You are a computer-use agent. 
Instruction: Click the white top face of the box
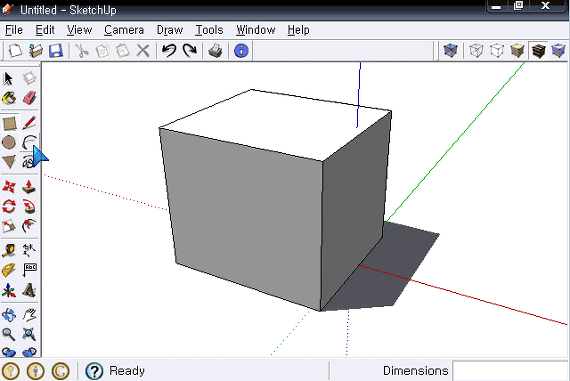[276, 124]
